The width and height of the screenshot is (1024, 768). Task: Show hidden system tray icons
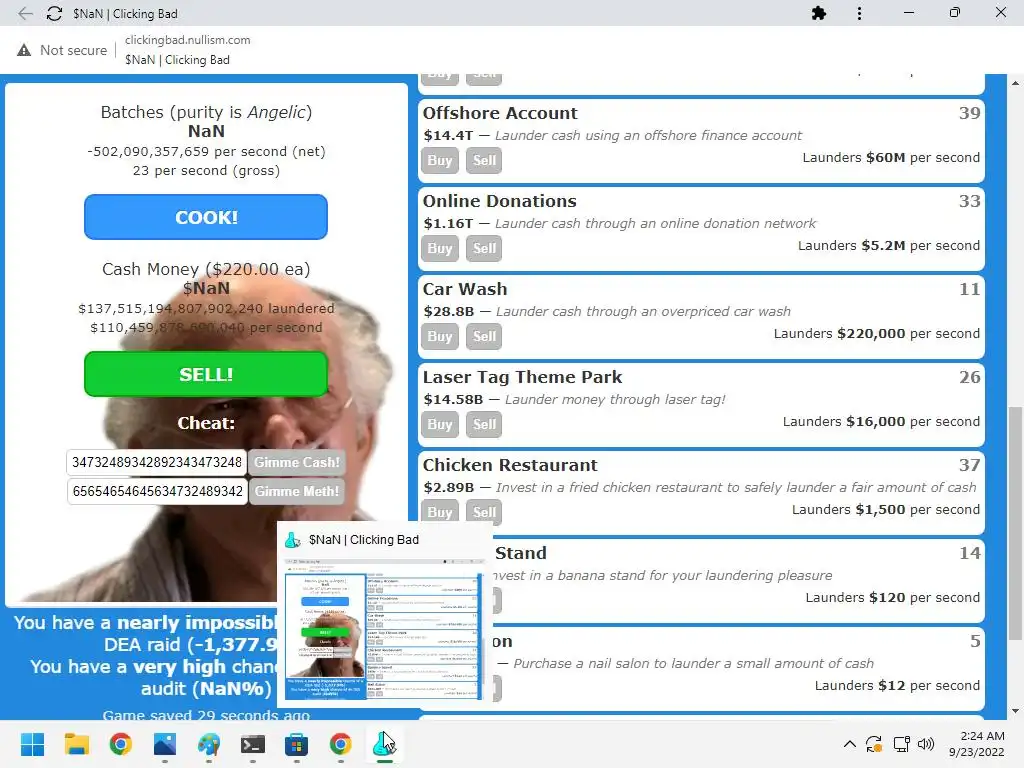850,744
